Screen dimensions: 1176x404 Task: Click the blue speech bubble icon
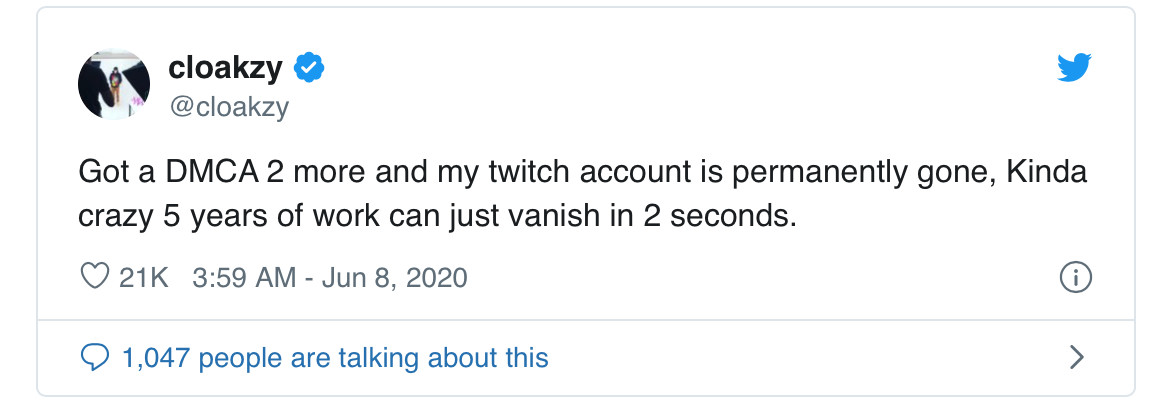[94, 357]
